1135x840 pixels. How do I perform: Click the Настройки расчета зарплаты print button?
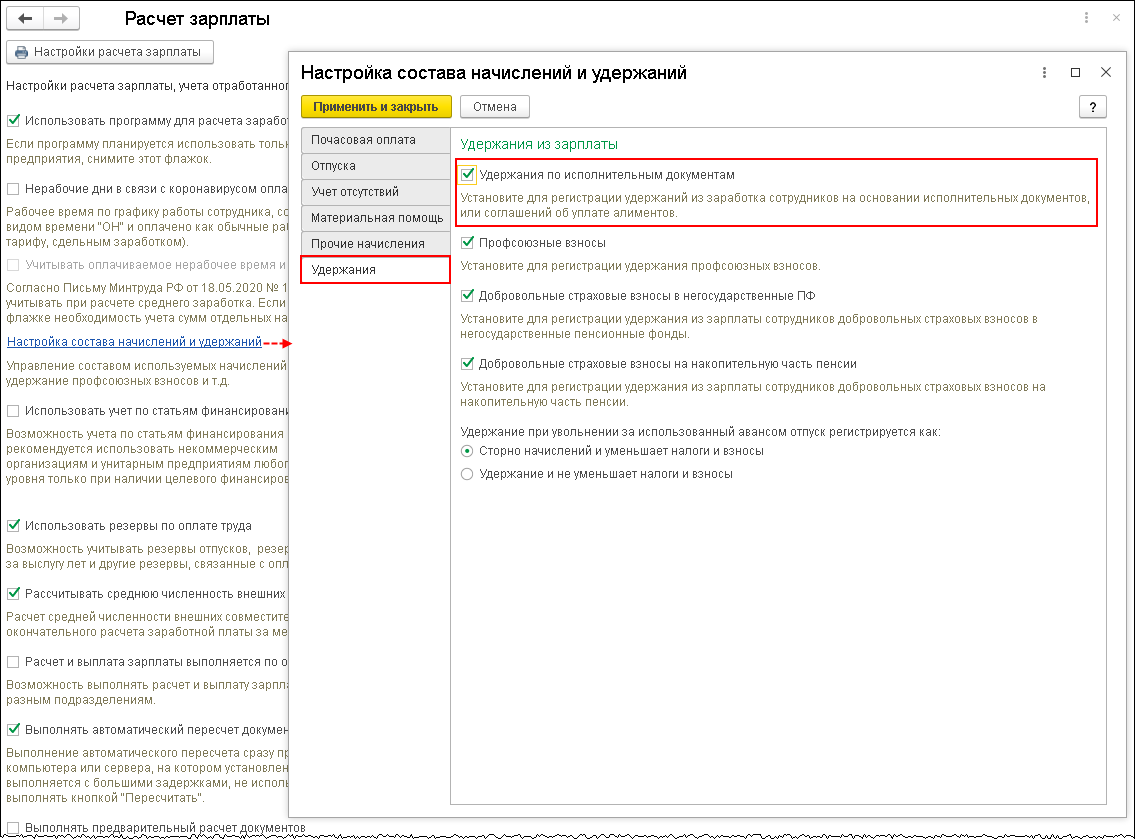point(109,52)
